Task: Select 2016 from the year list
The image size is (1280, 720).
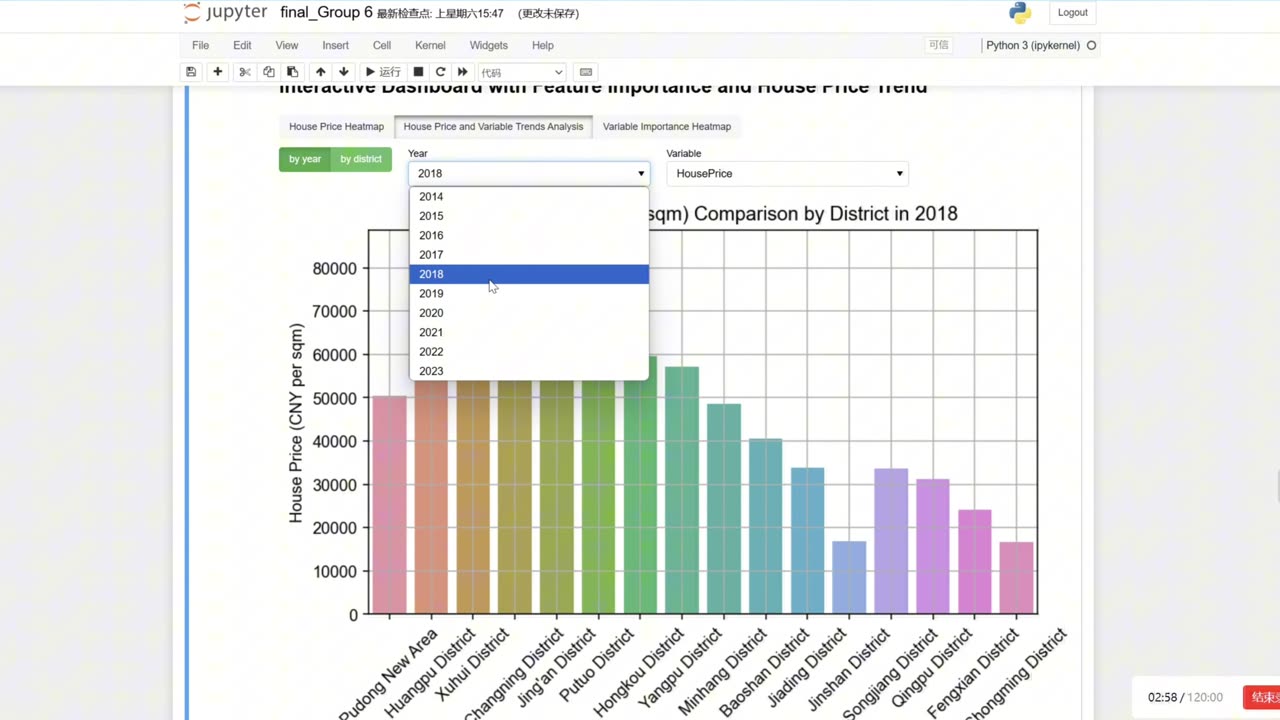Action: 529,235
